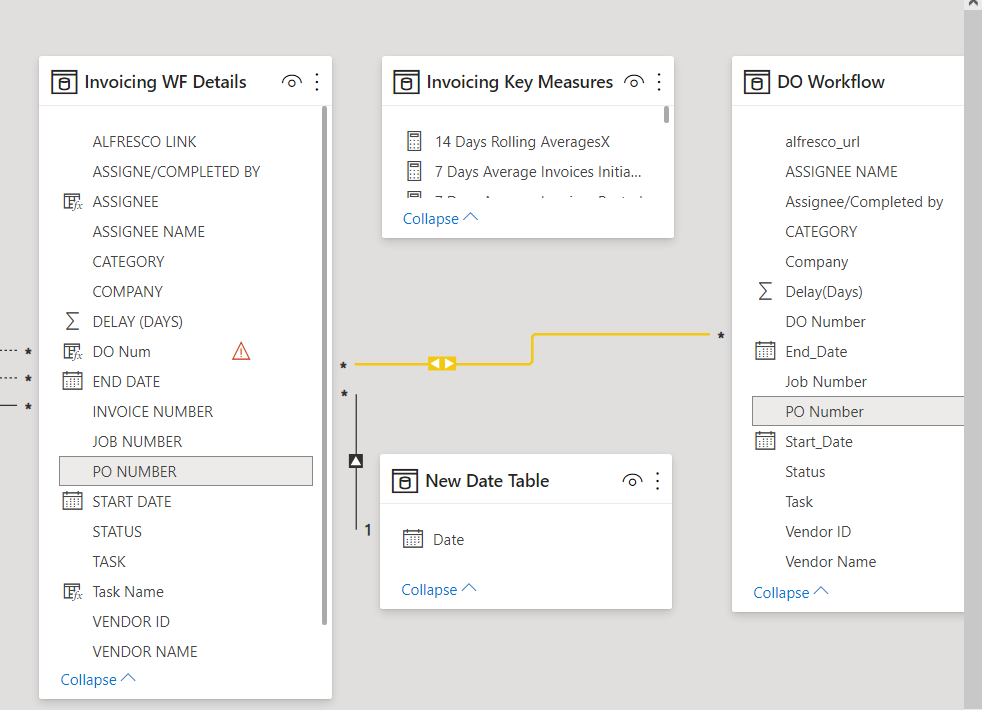Open more options for Invoicing WF Details
Image resolution: width=982 pixels, height=710 pixels.
pos(317,82)
